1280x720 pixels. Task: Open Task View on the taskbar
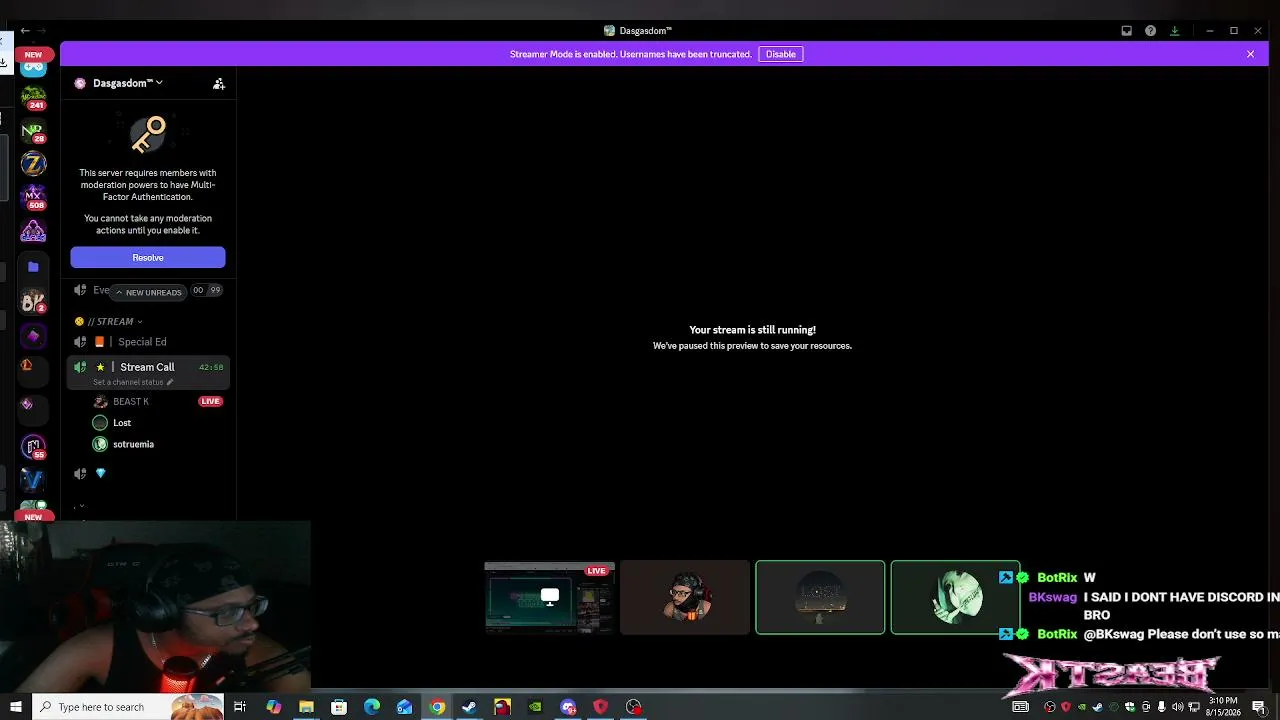click(240, 707)
